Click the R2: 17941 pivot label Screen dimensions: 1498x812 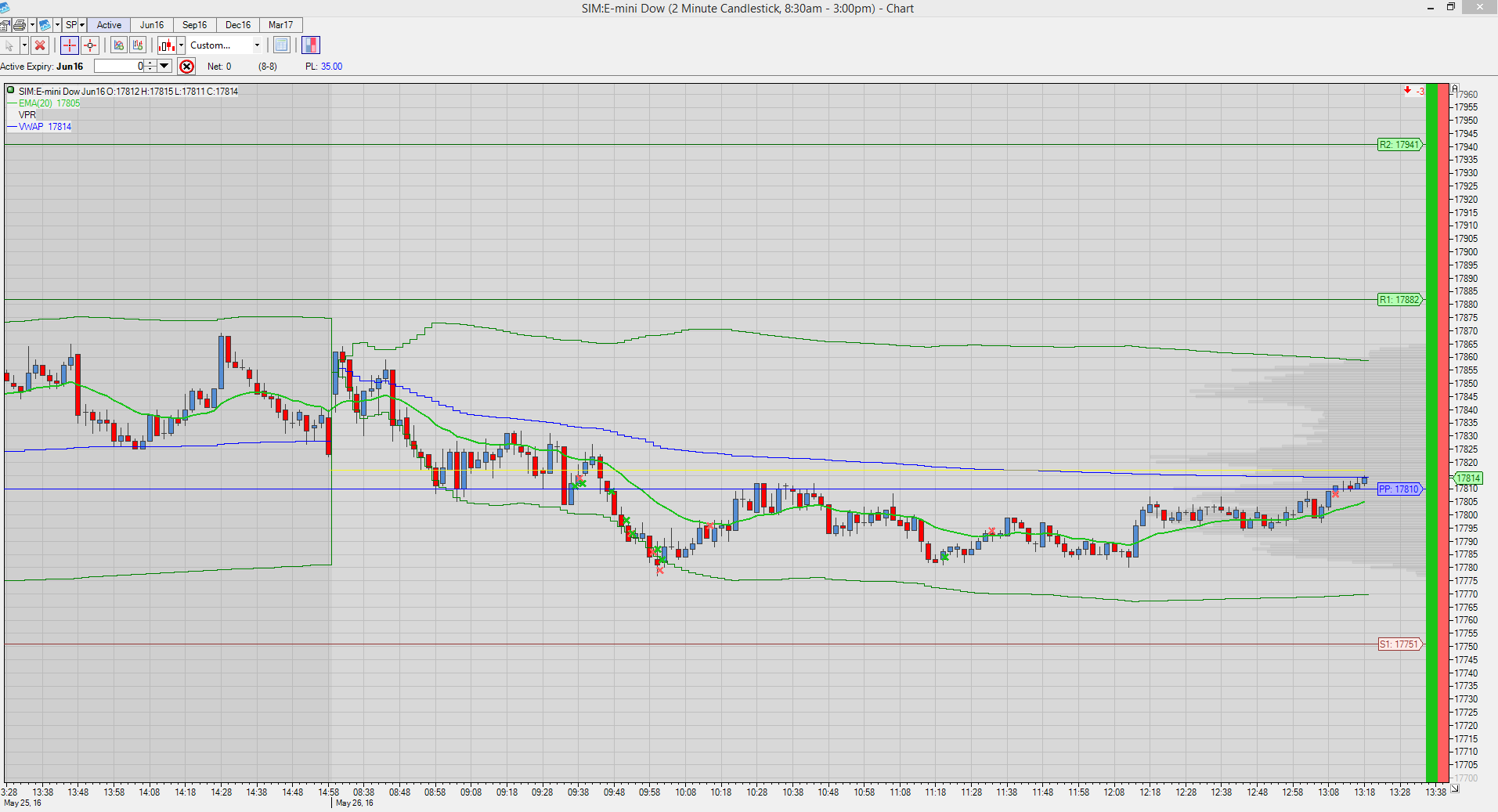click(x=1399, y=145)
